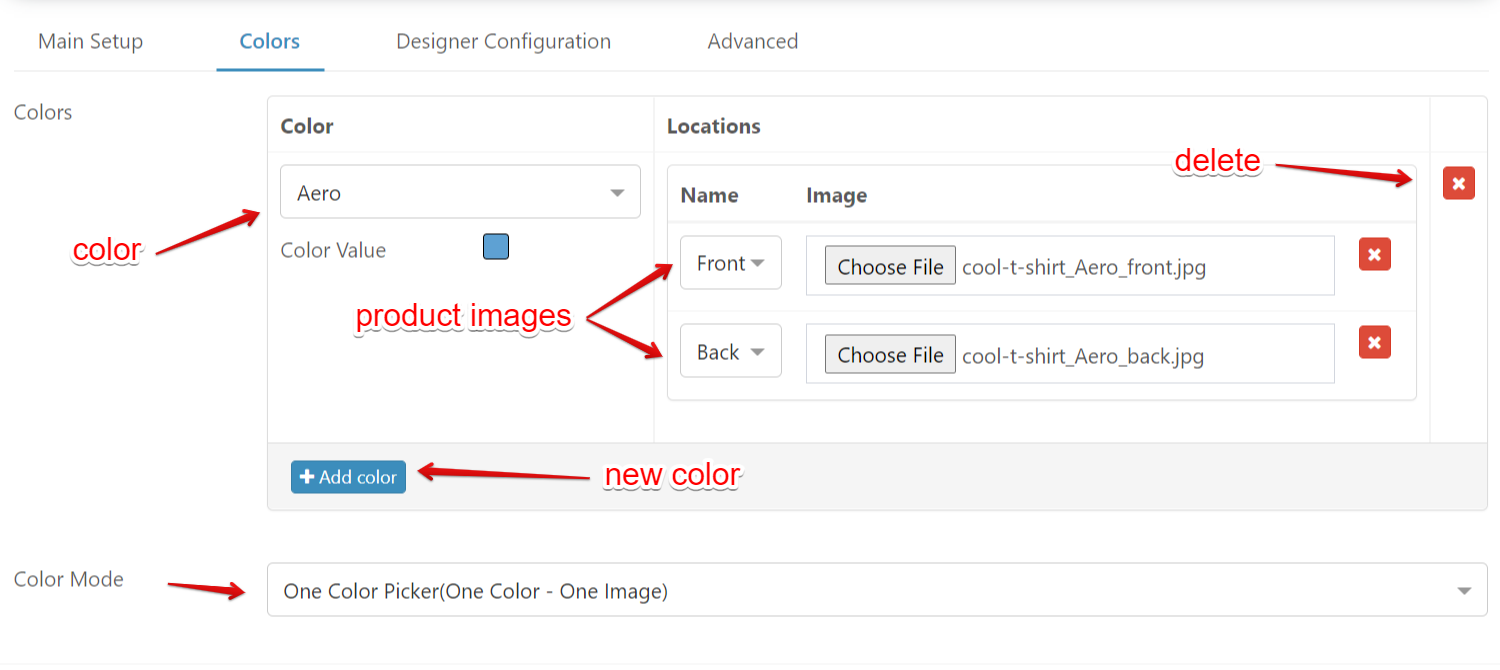Click the cool-t-shirt_Aero_back.jpg file name

(1082, 355)
